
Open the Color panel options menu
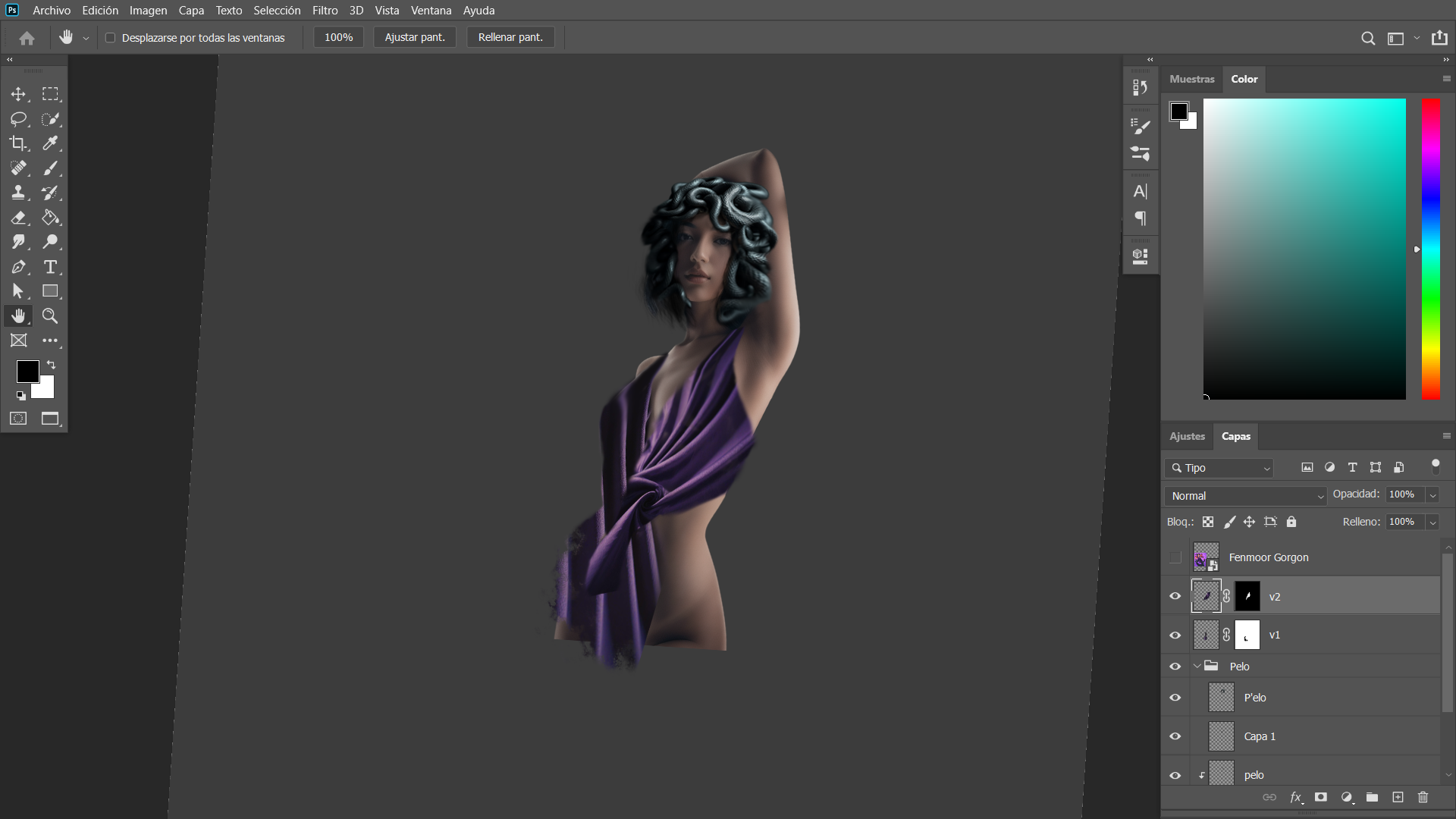pyautogui.click(x=1446, y=79)
